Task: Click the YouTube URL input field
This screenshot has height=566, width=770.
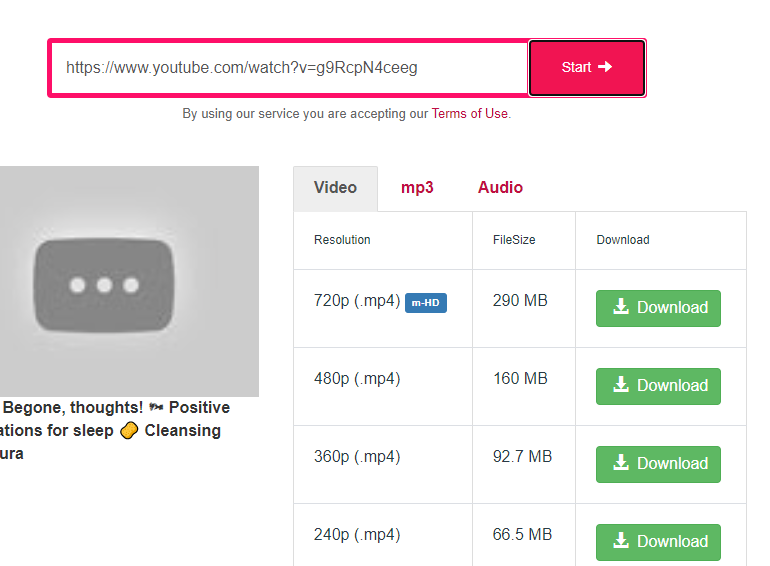Action: click(x=290, y=68)
